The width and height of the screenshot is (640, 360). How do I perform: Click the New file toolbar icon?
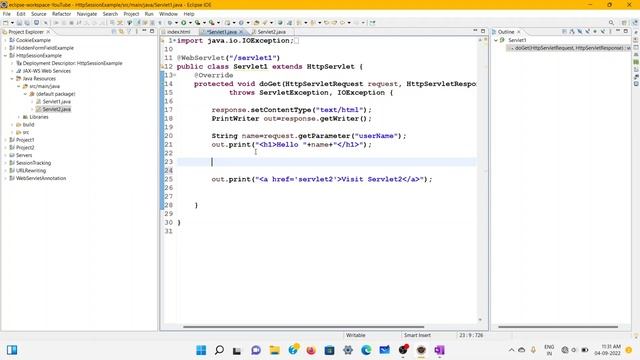pos(5,23)
